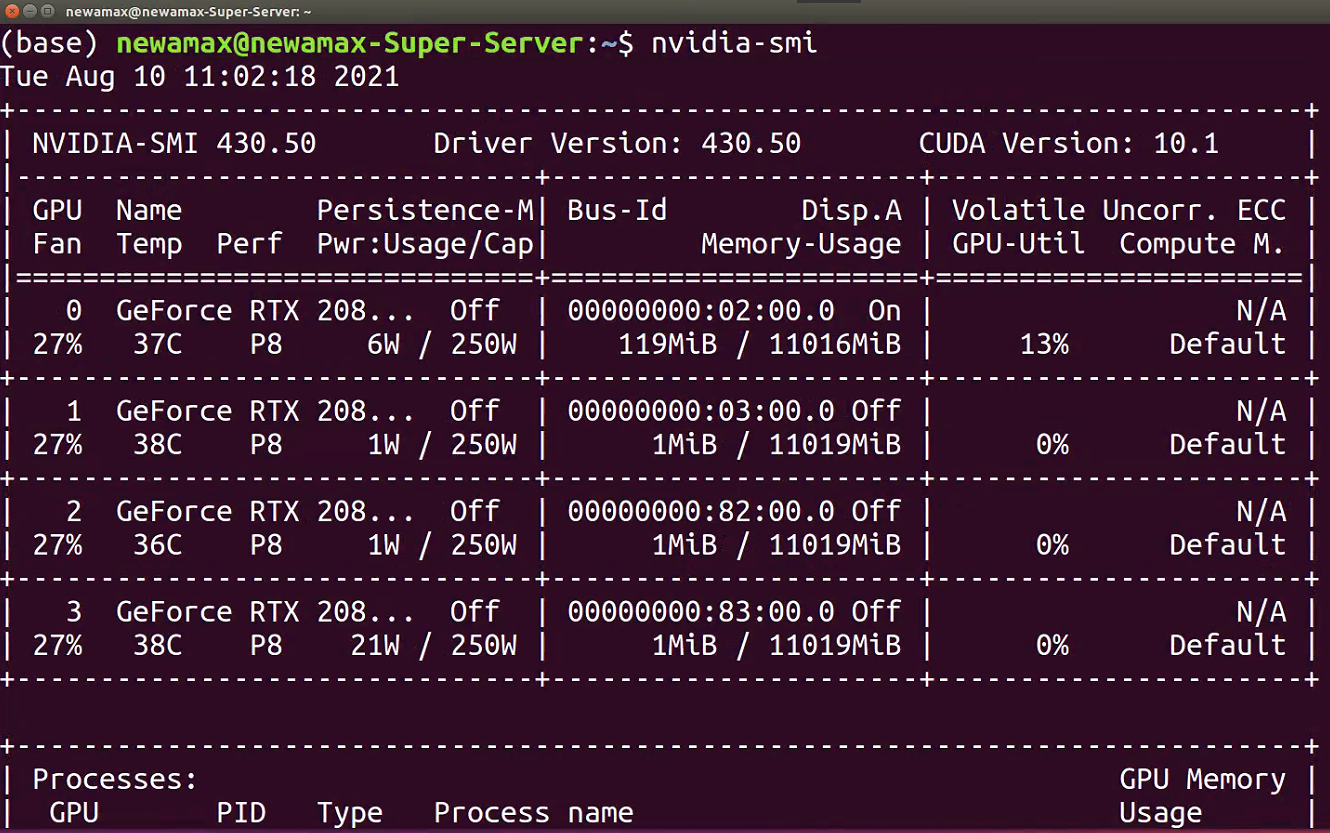Click the Name column header

[x=149, y=210]
